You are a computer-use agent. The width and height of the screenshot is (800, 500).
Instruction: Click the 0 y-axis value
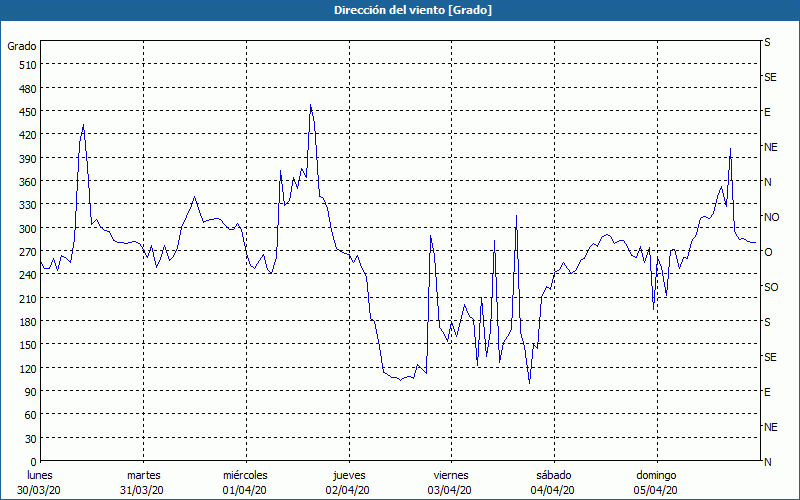(x=34, y=462)
